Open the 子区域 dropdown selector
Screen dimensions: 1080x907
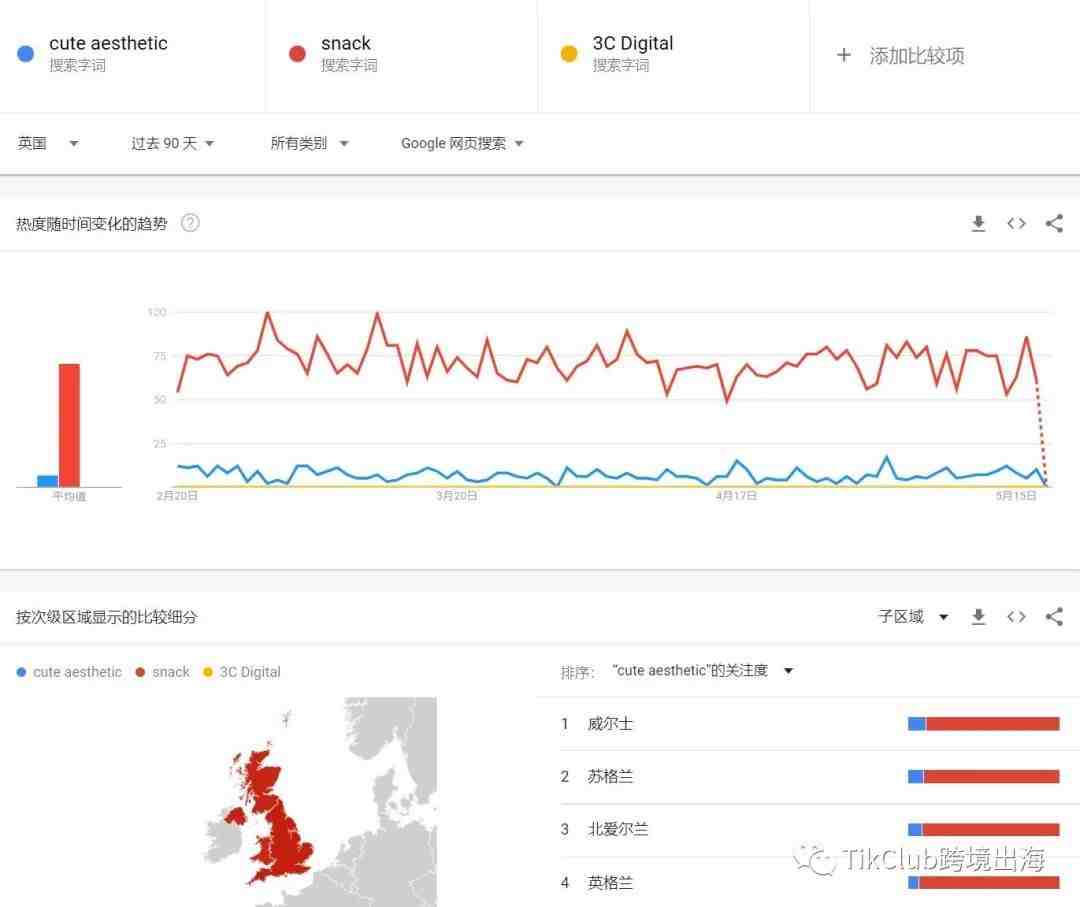pos(913,616)
